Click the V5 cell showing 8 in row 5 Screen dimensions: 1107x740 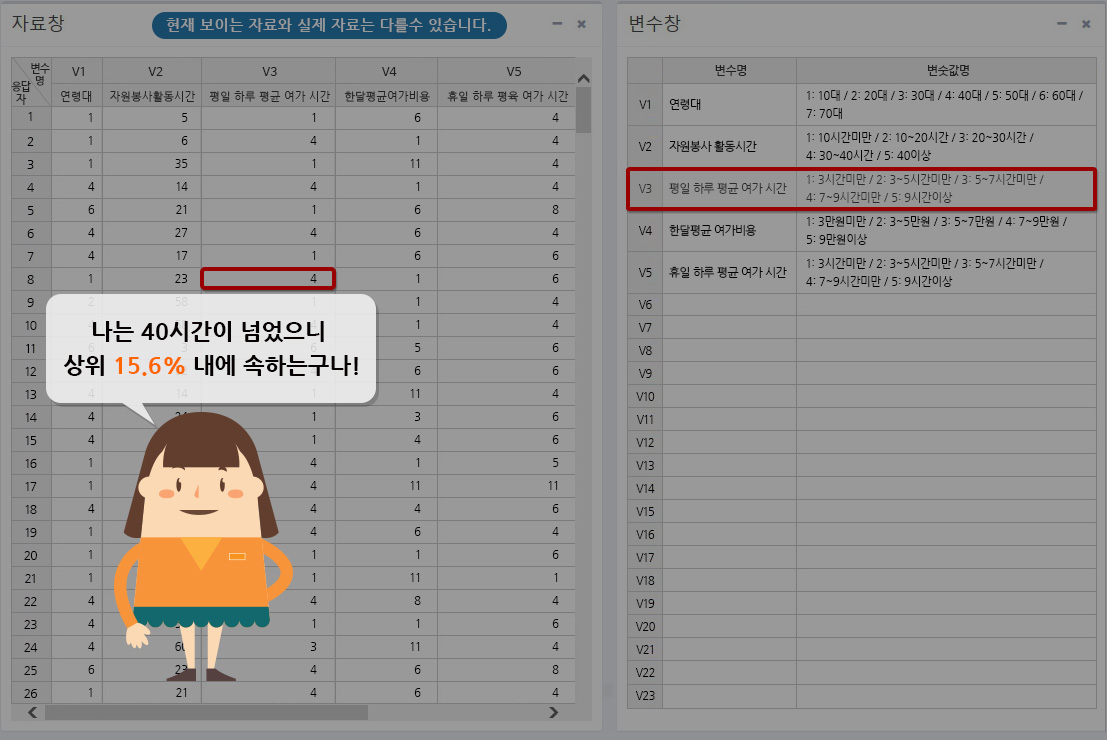(x=507, y=210)
